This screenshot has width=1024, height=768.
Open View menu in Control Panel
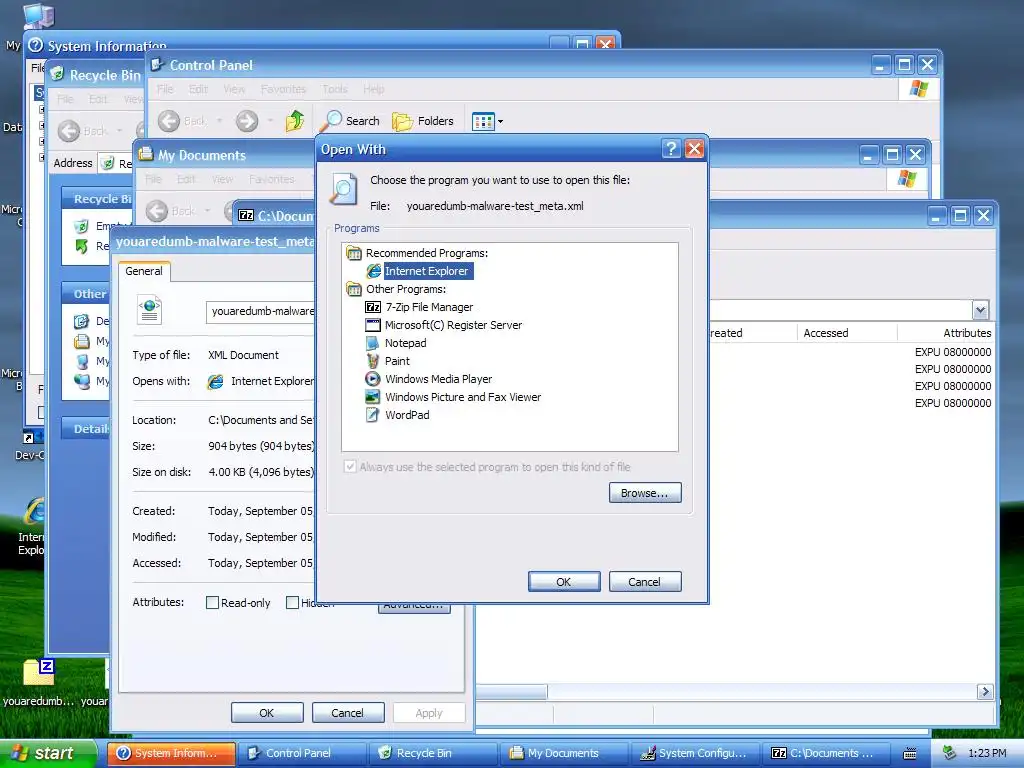[234, 89]
